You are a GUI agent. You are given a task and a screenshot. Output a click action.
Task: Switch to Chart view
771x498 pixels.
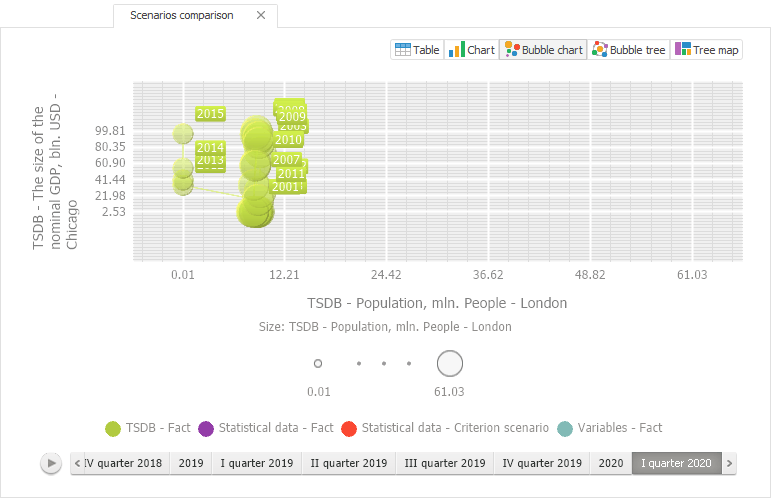(471, 50)
